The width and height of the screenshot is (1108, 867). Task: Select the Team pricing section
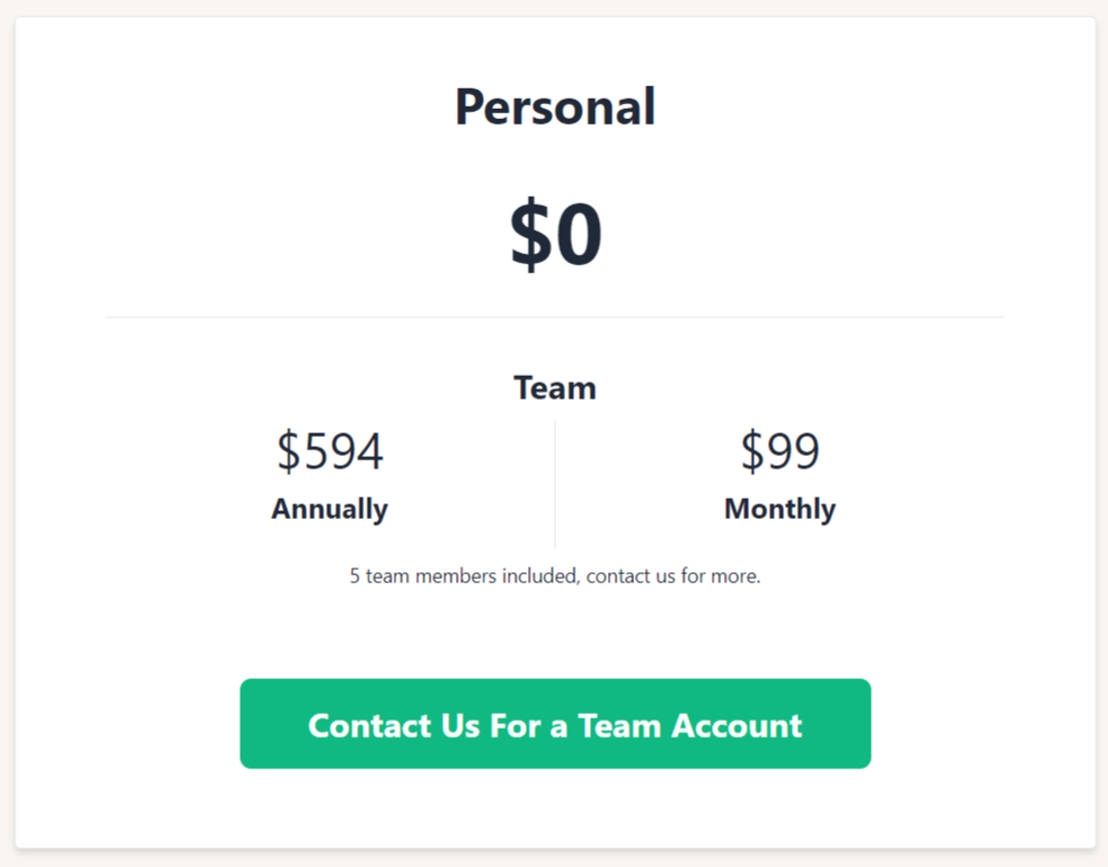pyautogui.click(x=554, y=470)
